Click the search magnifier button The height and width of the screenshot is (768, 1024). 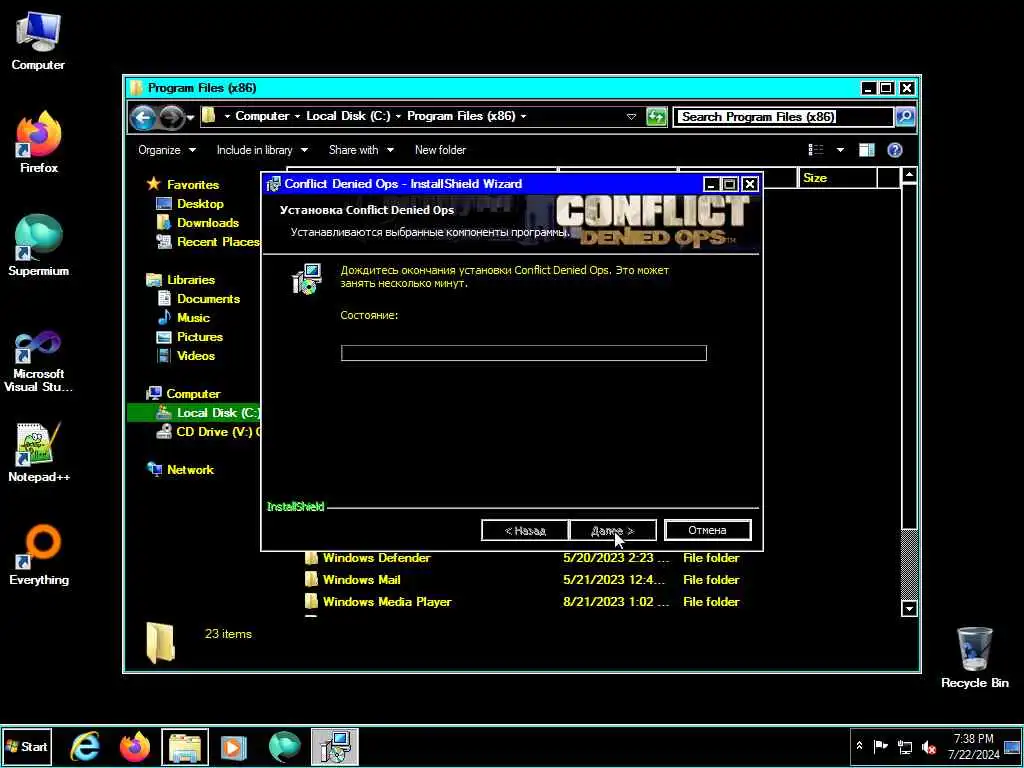point(905,117)
